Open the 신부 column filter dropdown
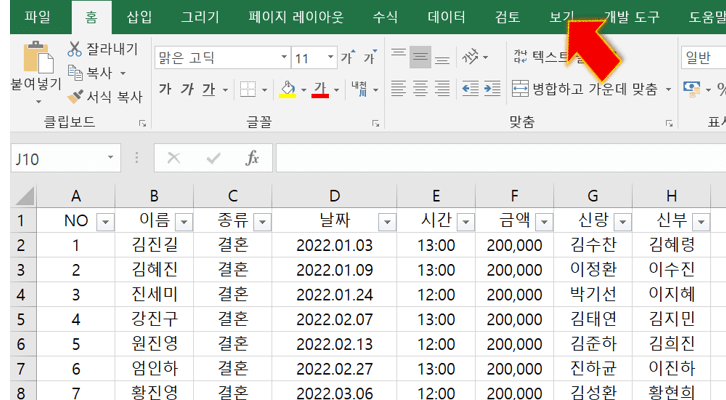This screenshot has width=726, height=400. [701, 222]
